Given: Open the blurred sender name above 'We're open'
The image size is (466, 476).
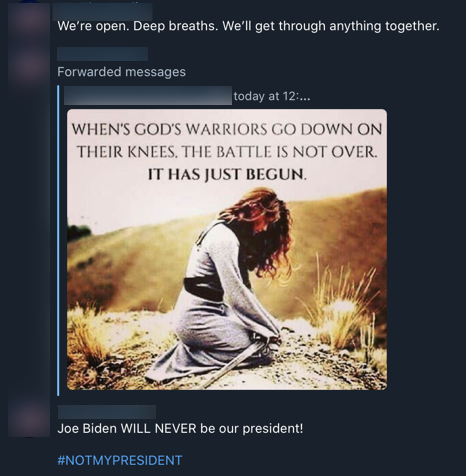Looking at the screenshot, I should (x=102, y=12).
